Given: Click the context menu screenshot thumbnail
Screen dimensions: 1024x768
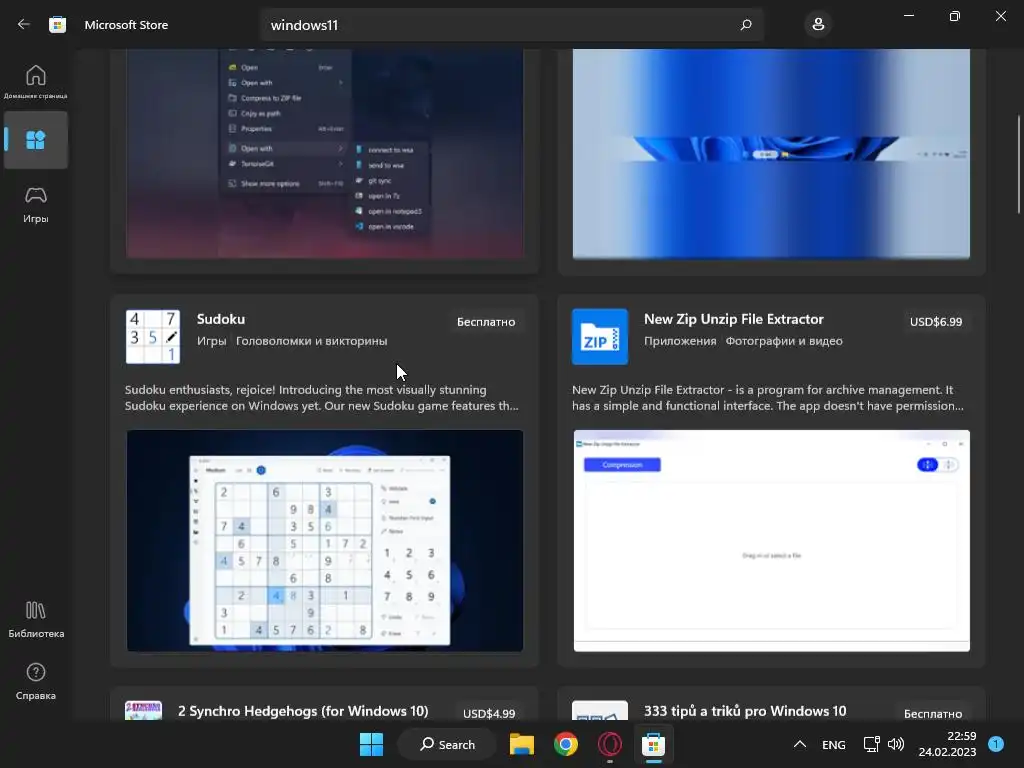Looking at the screenshot, I should pos(325,153).
